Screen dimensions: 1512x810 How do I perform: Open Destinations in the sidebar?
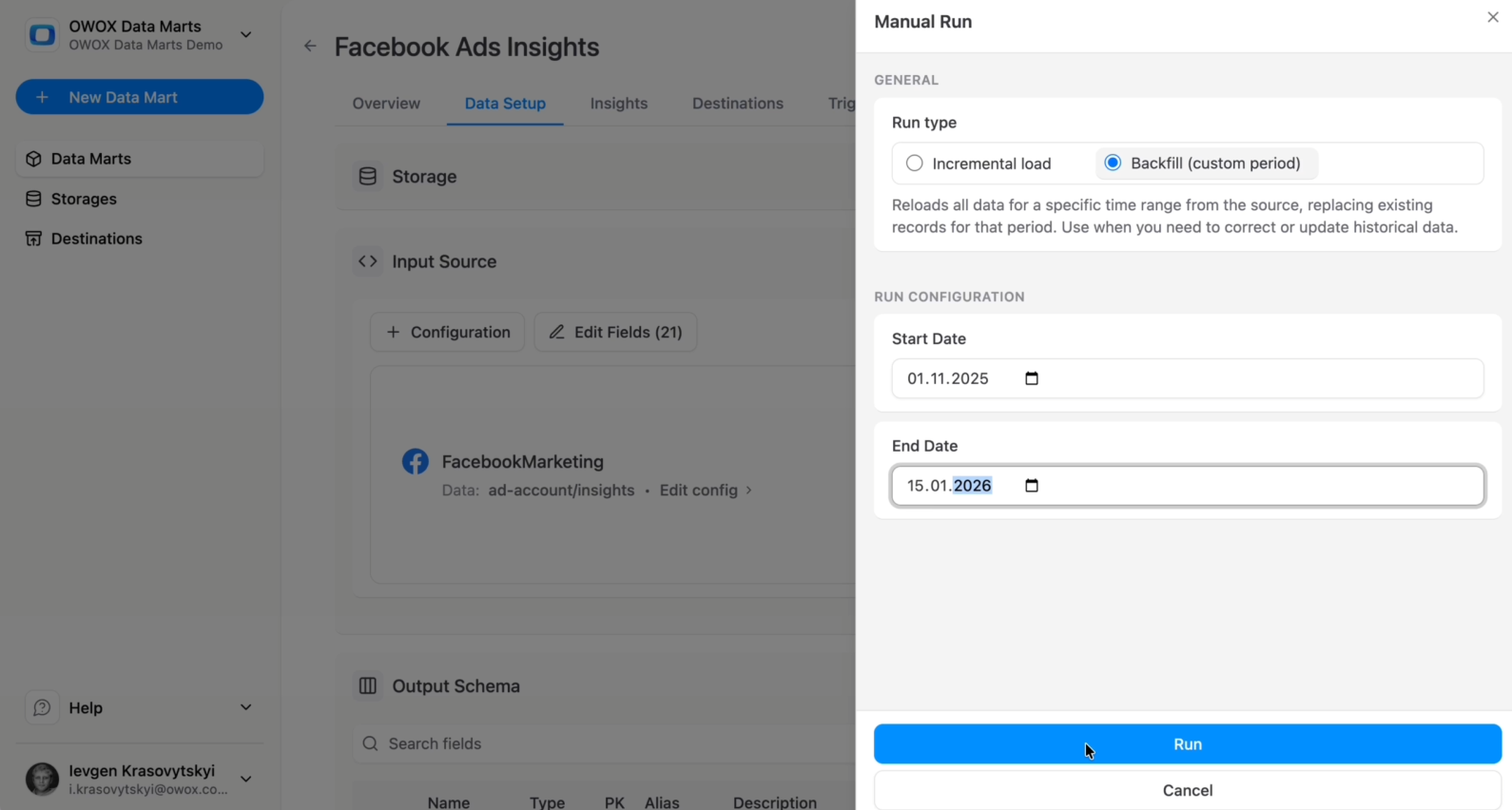pyautogui.click(x=140, y=239)
